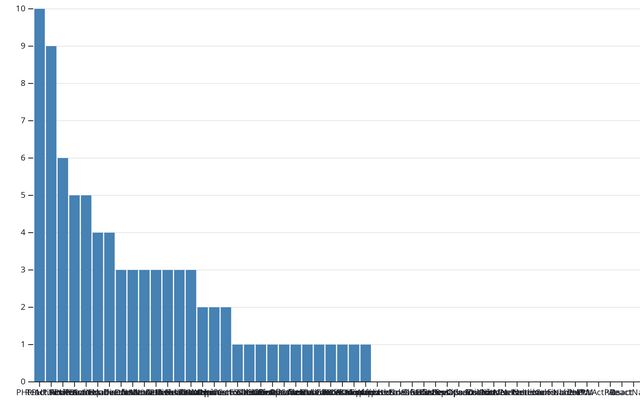Click the first x-axis label starting with PH
The height and width of the screenshot is (400, 640).
[22, 392]
